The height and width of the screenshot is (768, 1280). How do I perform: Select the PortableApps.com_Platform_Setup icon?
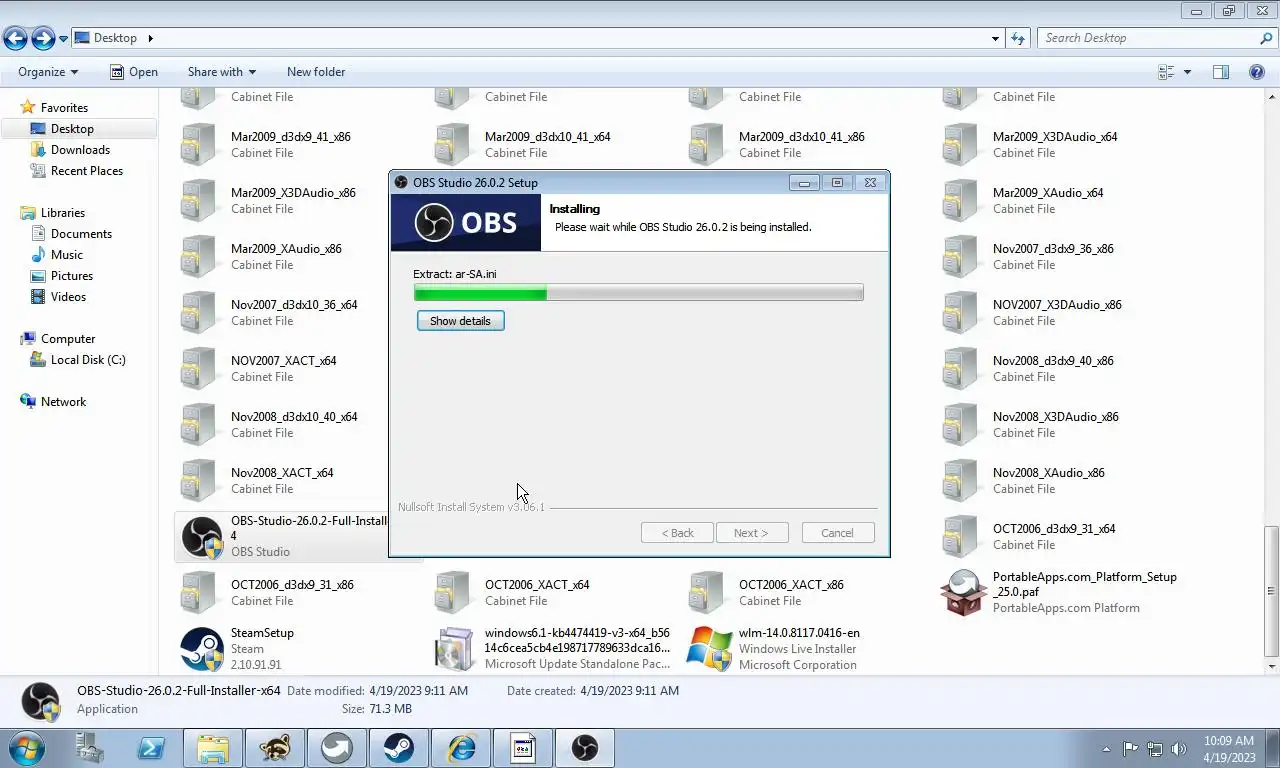[963, 593]
